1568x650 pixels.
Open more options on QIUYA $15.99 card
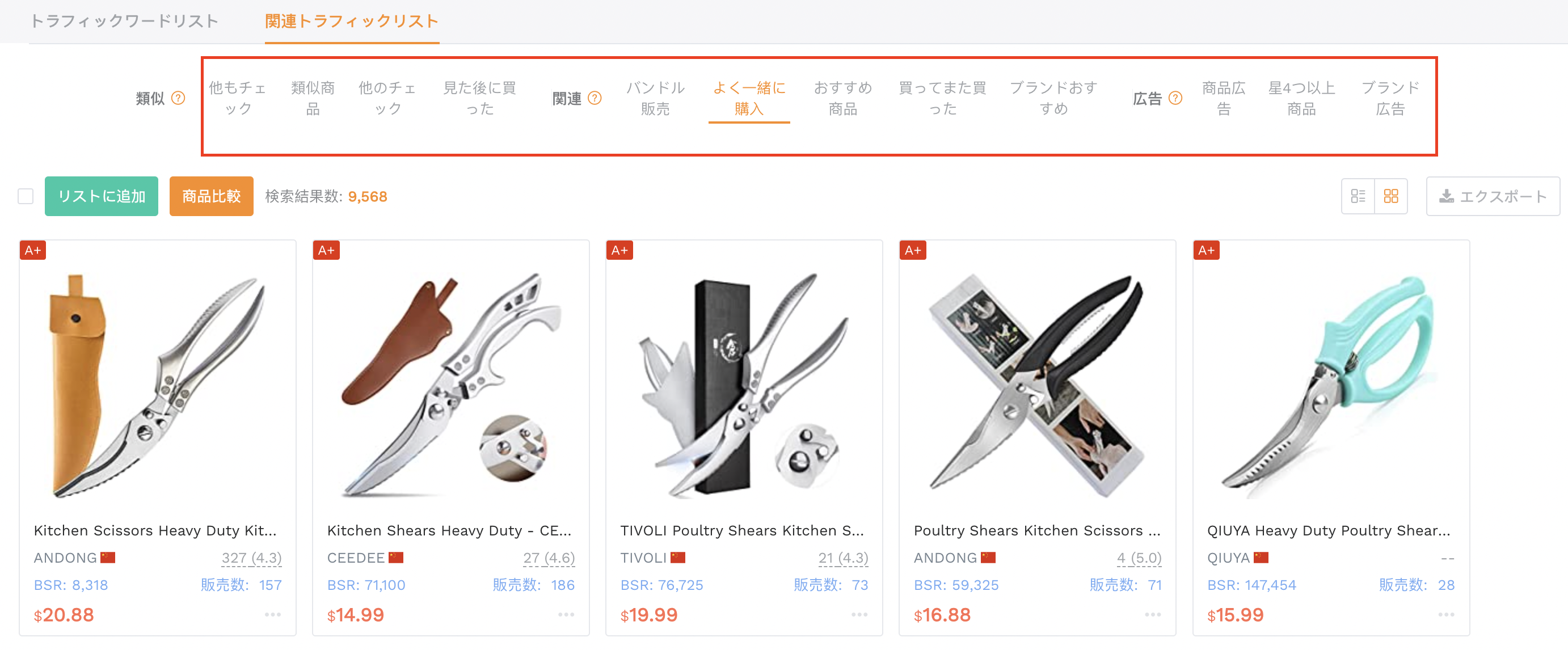click(x=1446, y=615)
